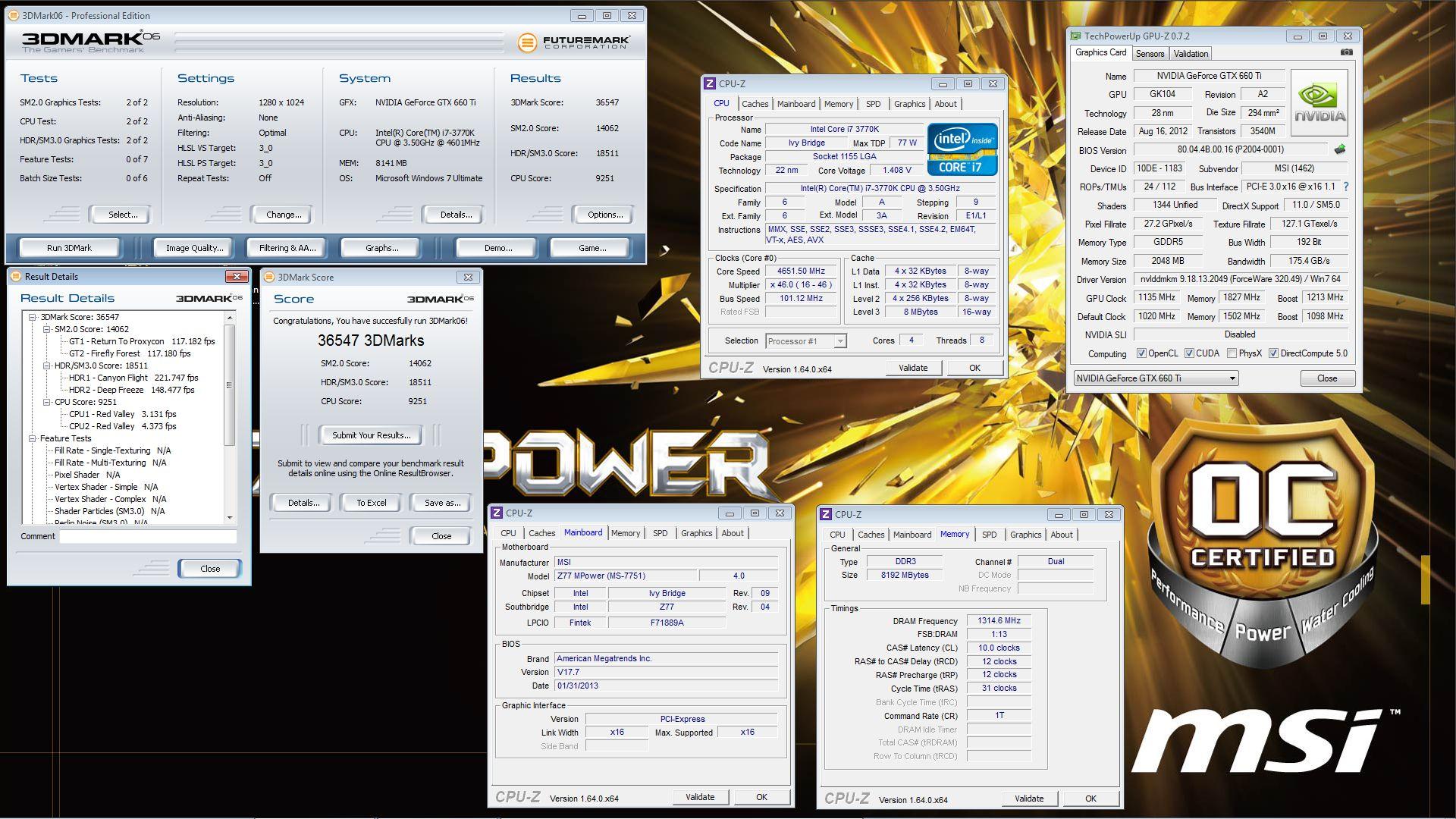
Task: Click Close button in Result Details window
Action: tap(210, 569)
